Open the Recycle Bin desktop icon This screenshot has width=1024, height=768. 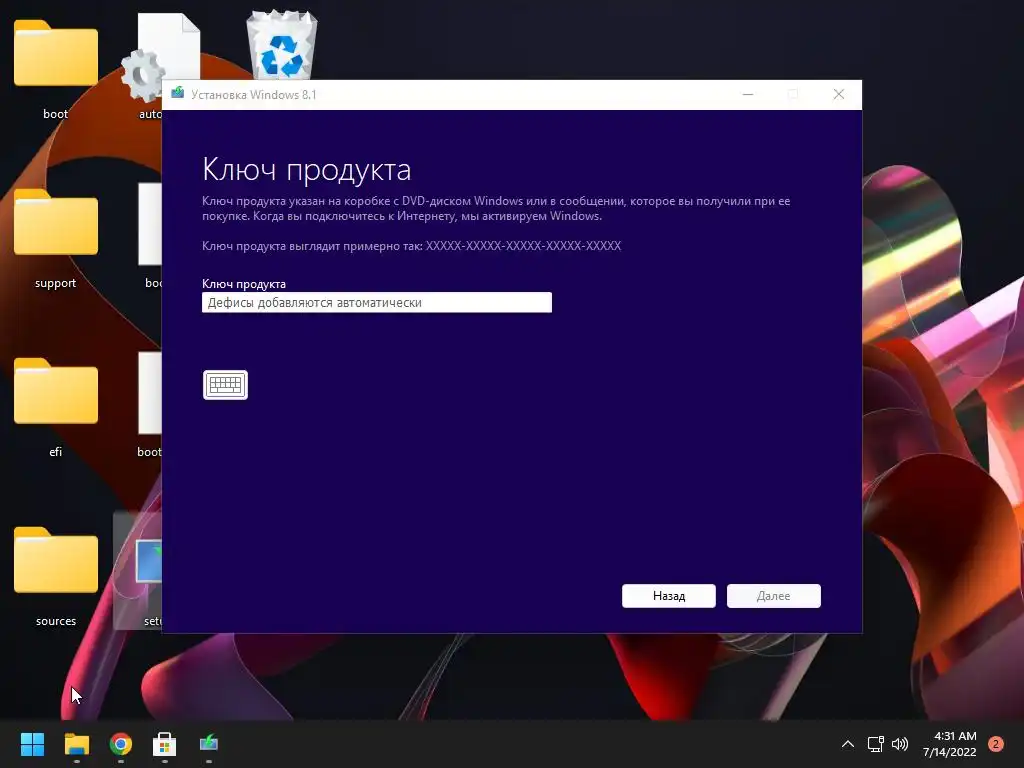pyautogui.click(x=281, y=44)
